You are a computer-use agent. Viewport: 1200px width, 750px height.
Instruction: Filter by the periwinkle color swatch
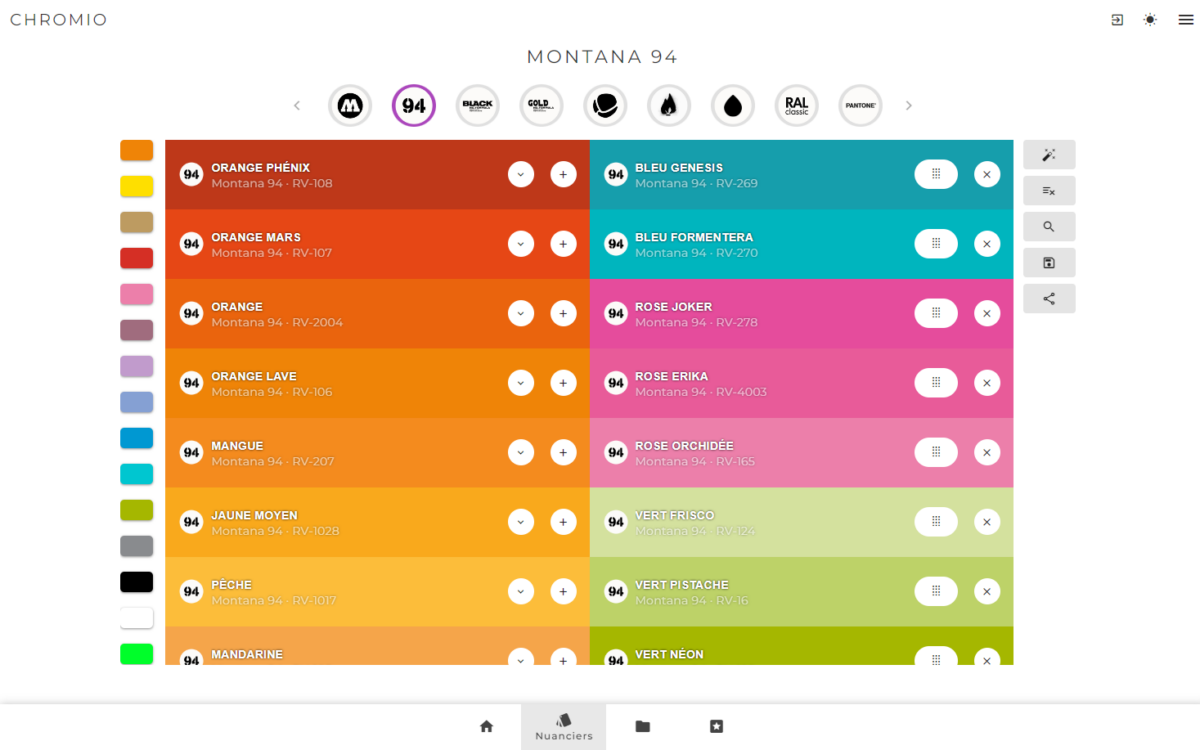tap(137, 402)
